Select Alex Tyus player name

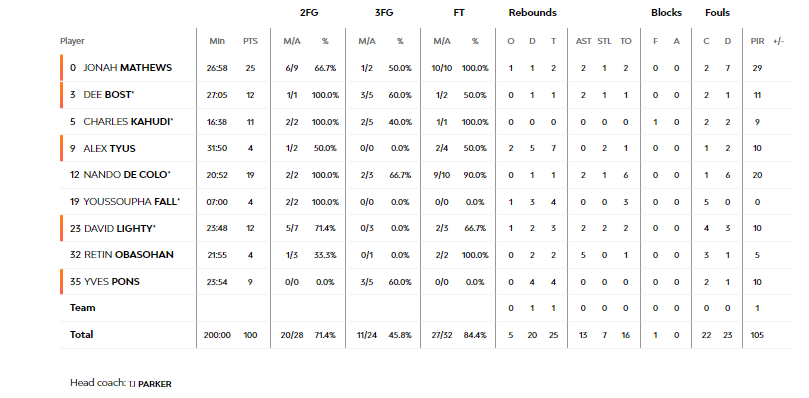[x=109, y=149]
